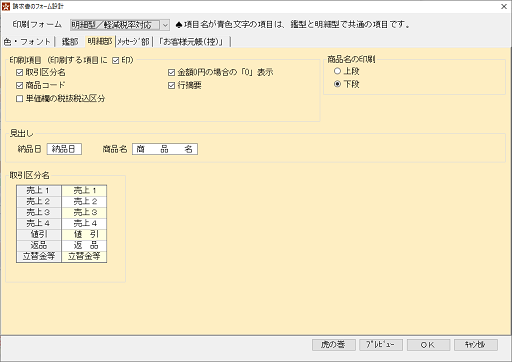Edit the 売上３ name cell
The width and height of the screenshot is (512, 362).
pos(84,212)
